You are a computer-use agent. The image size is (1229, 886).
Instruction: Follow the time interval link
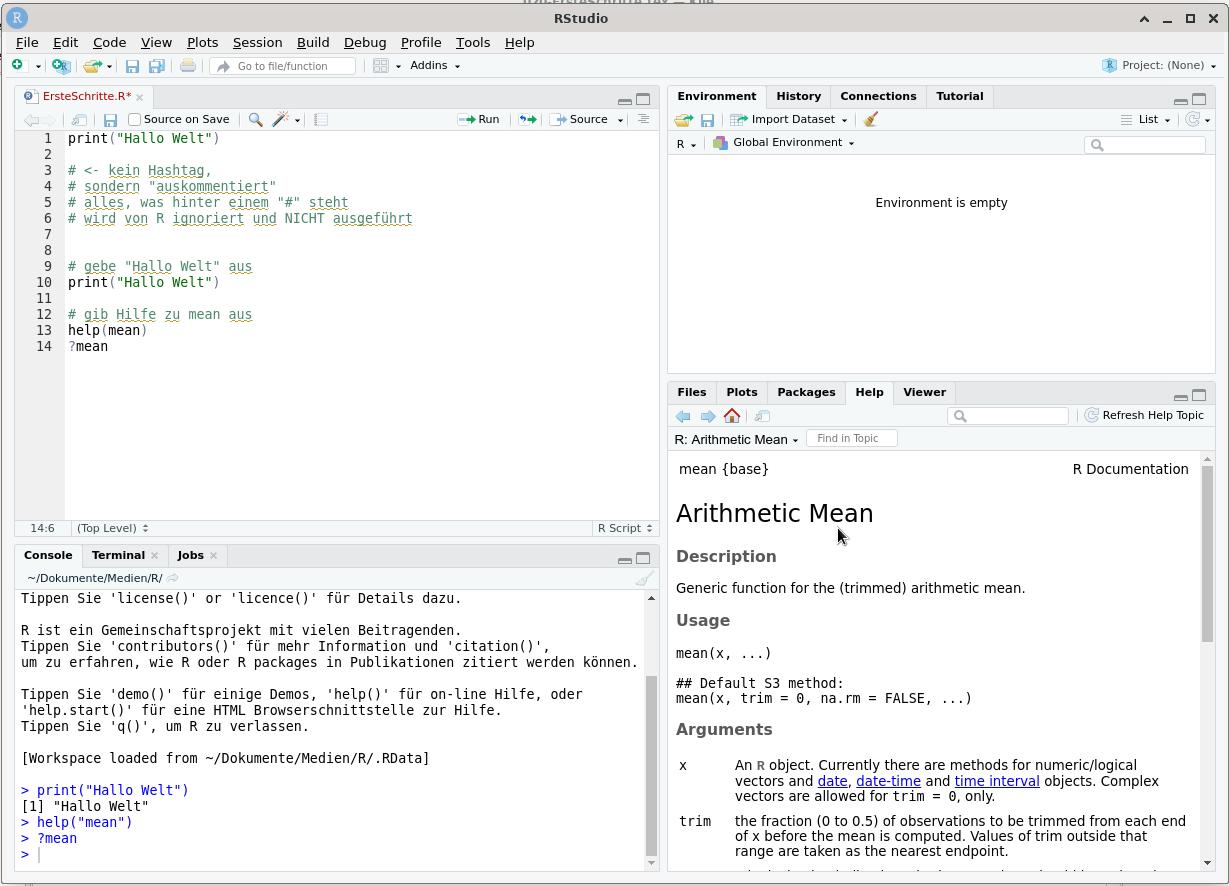point(997,781)
